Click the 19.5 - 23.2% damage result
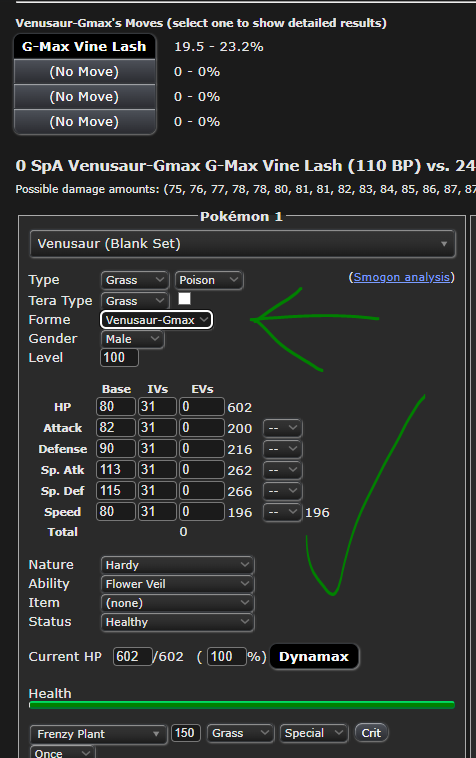This screenshot has height=758, width=476. point(218,47)
